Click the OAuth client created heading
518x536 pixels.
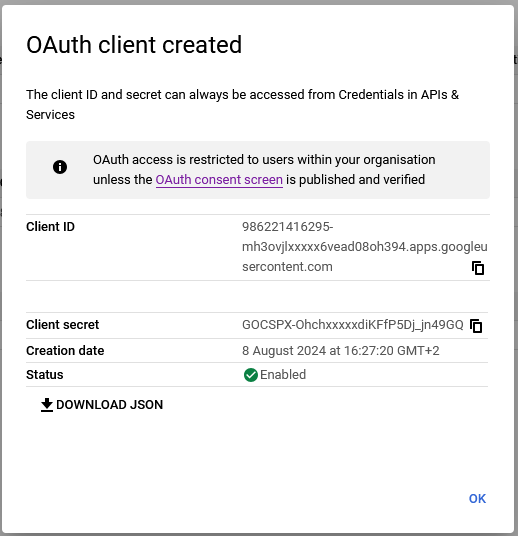(x=134, y=45)
